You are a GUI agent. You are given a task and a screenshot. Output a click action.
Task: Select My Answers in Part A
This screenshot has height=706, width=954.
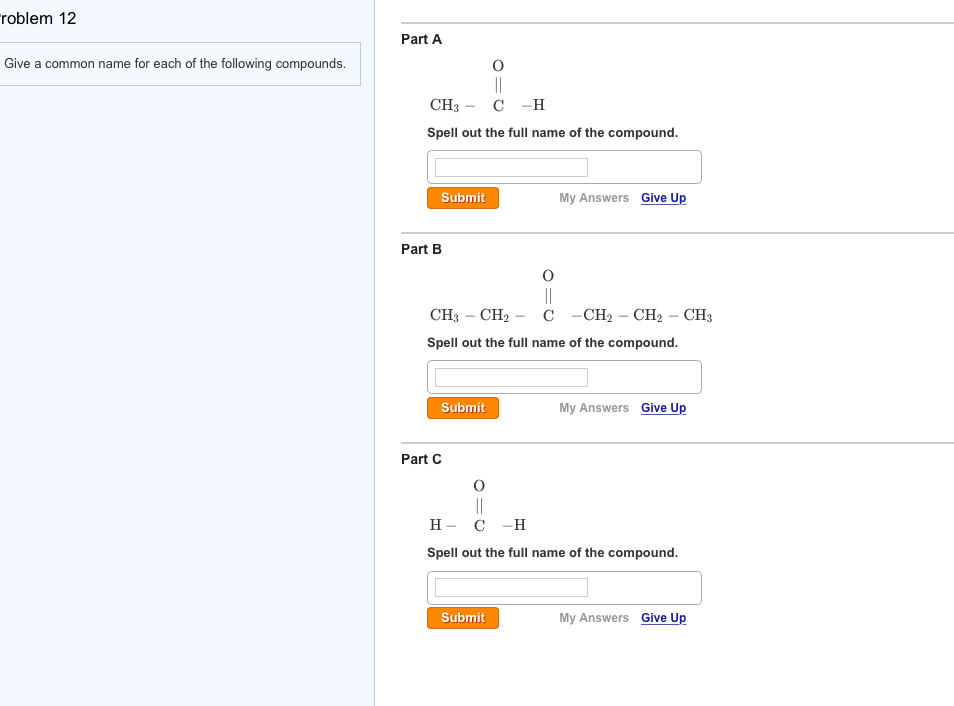tap(593, 197)
